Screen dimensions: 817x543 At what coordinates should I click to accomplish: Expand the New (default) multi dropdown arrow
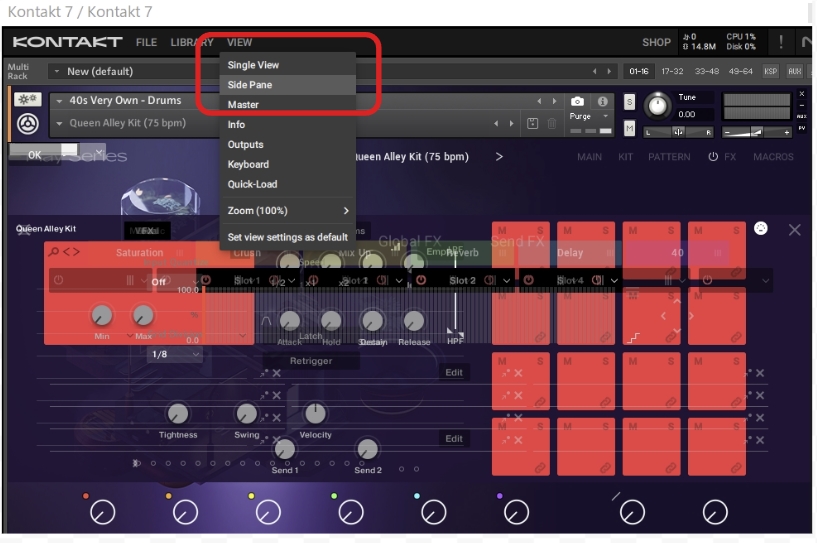[x=57, y=71]
